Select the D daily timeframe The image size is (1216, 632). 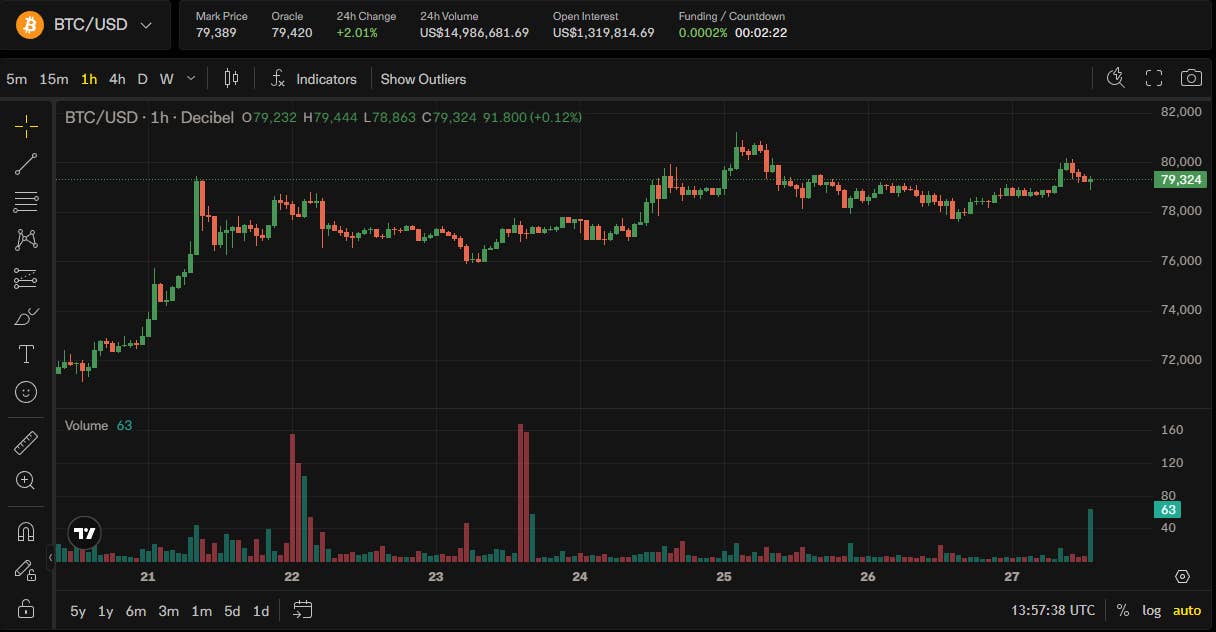point(142,79)
